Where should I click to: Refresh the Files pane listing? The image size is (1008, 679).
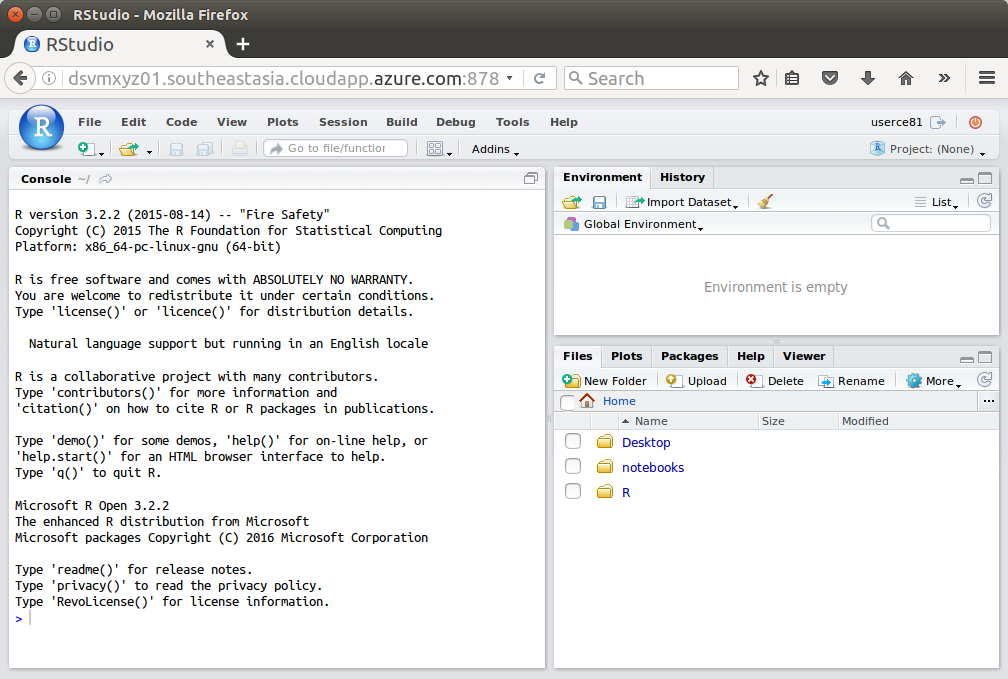tap(985, 380)
